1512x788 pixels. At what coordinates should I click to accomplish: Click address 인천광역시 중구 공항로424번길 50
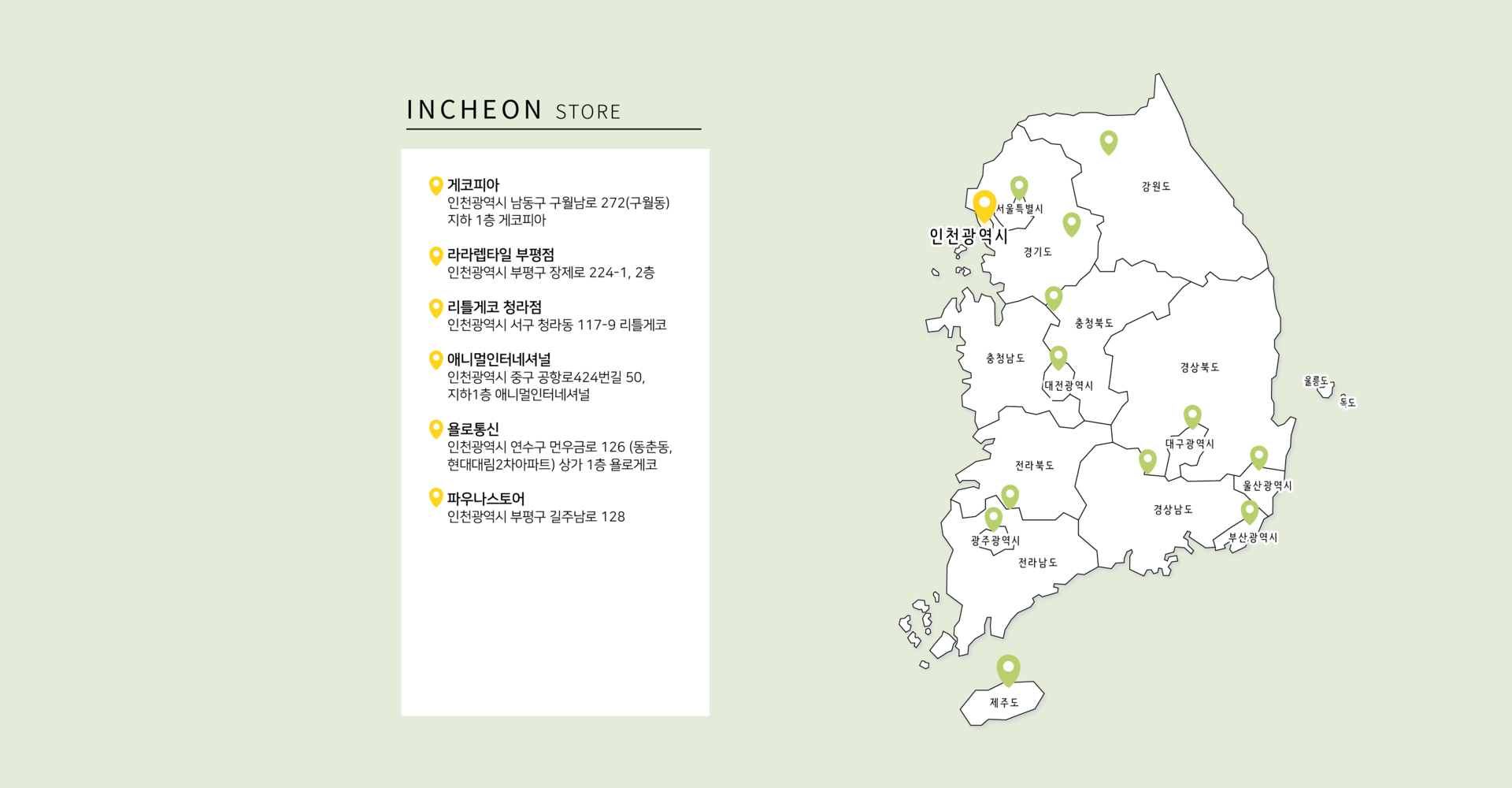point(546,377)
